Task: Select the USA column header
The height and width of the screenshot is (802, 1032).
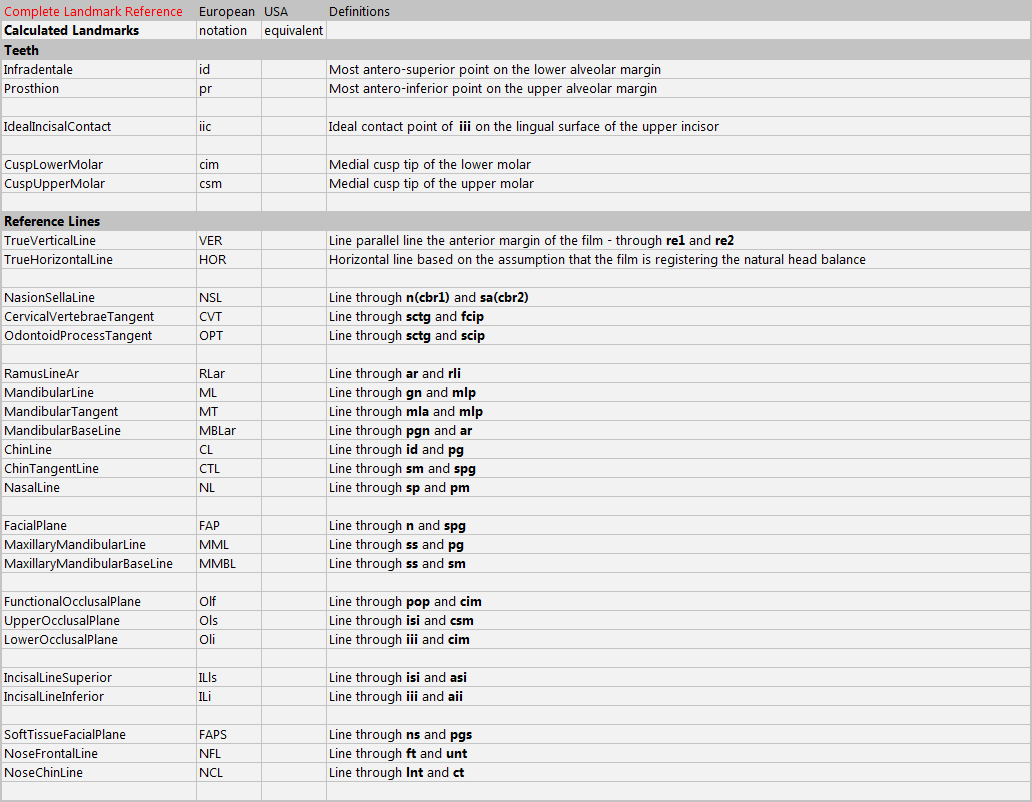Action: (276, 12)
